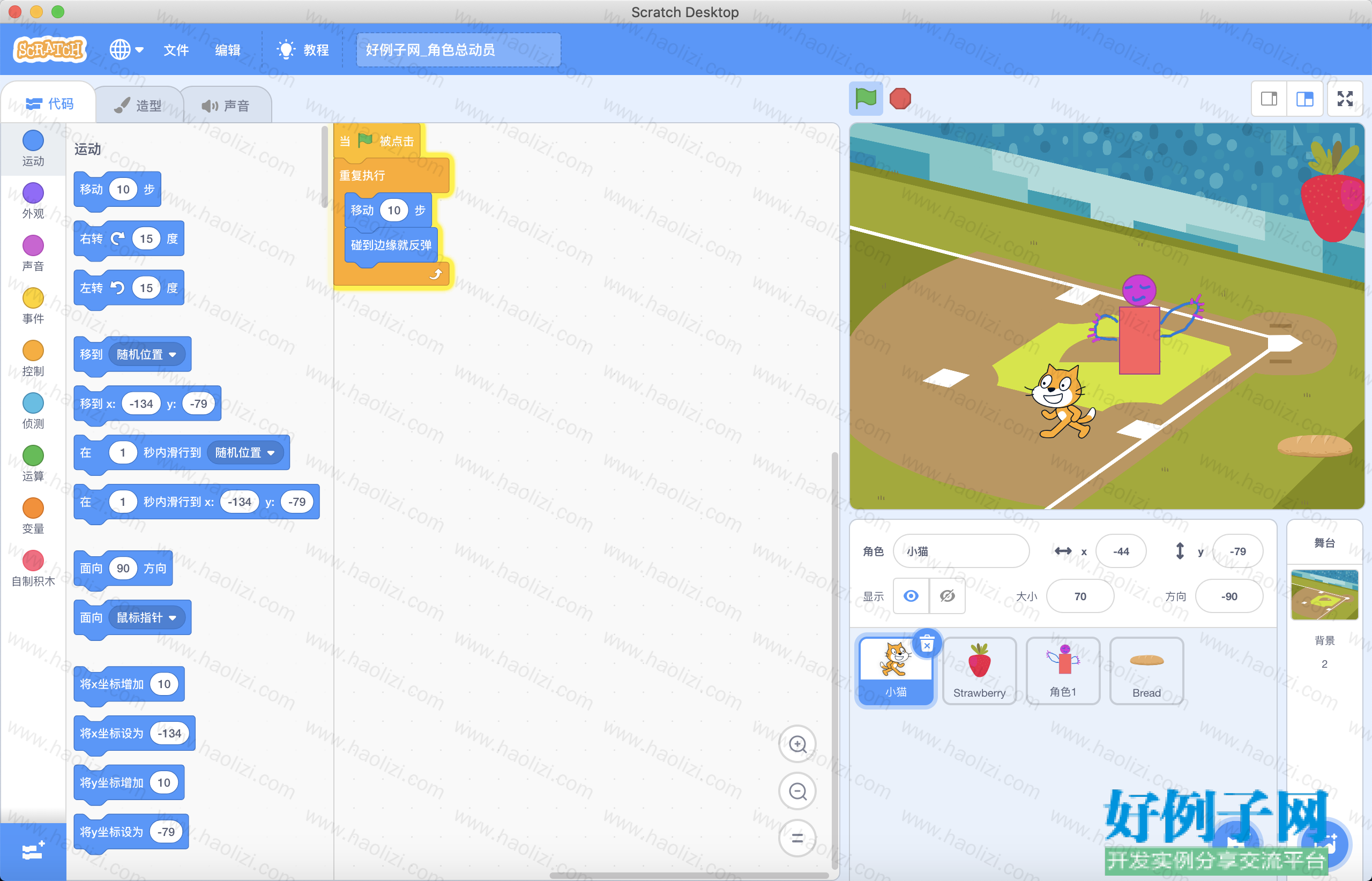Viewport: 1372px width, 881px height.
Task: Click the 移到 x y coordinates block
Action: coord(147,404)
